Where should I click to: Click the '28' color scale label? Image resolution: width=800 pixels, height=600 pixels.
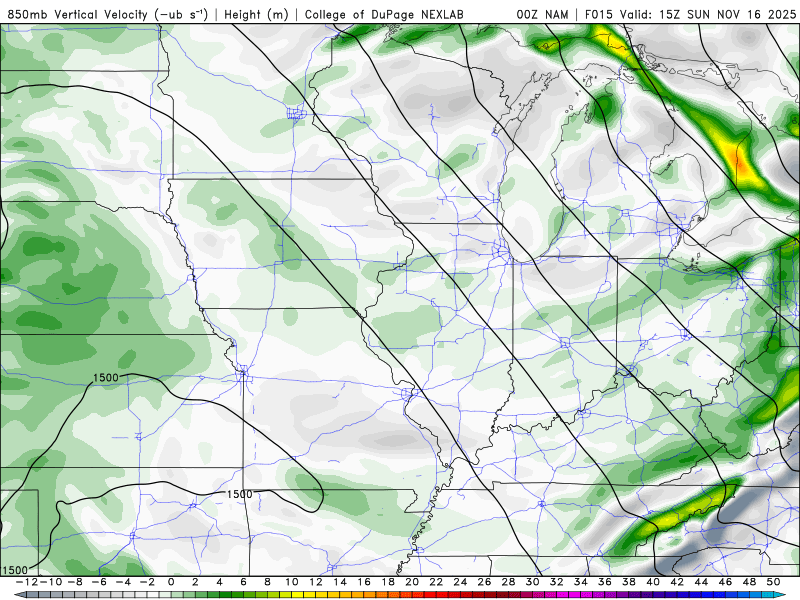(508, 582)
